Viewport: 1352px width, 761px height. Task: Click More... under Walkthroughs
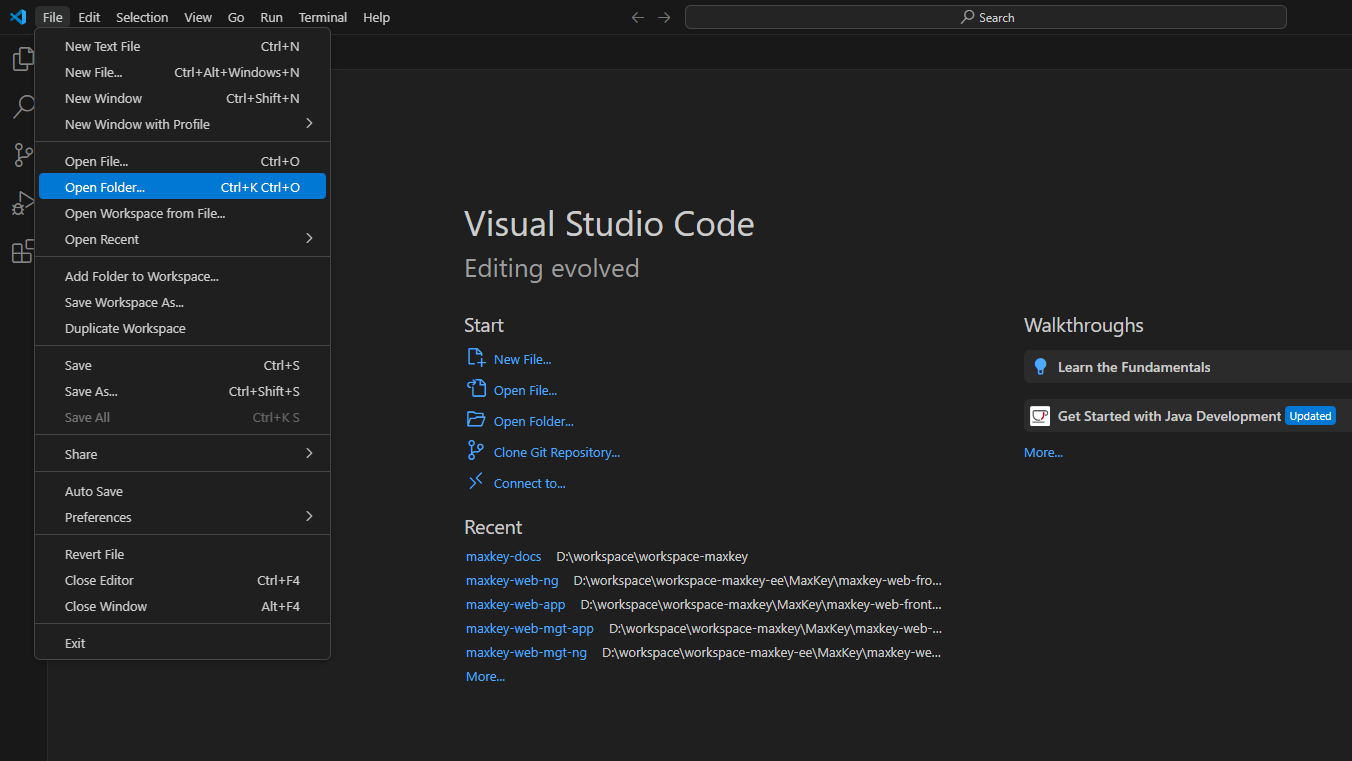coord(1043,452)
